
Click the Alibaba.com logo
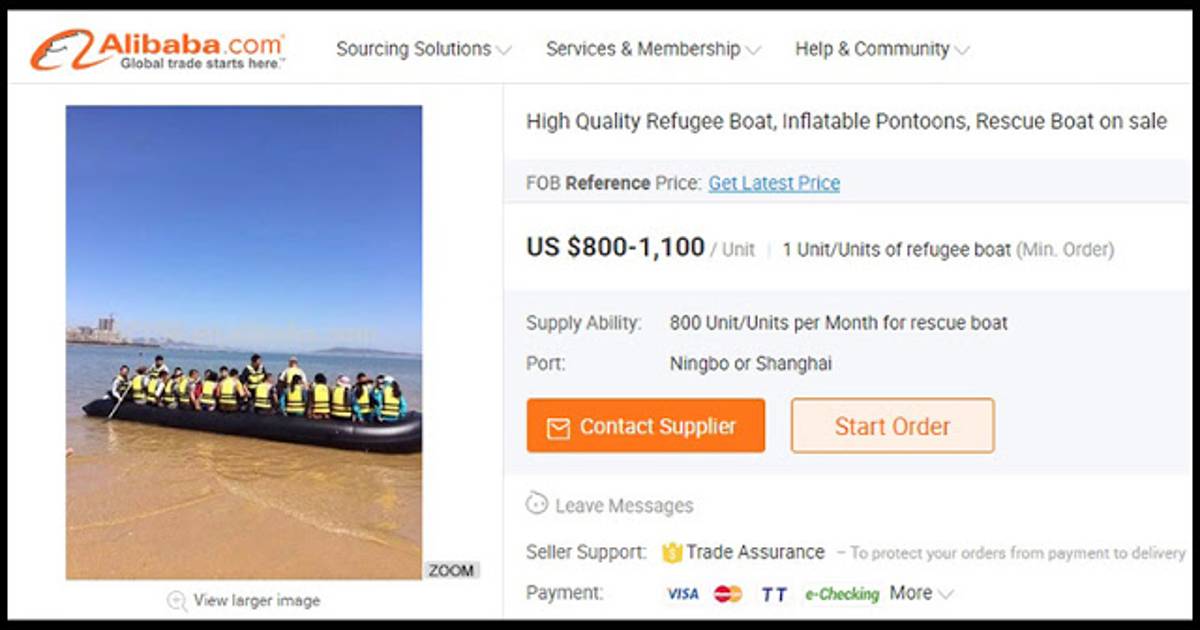pos(157,49)
